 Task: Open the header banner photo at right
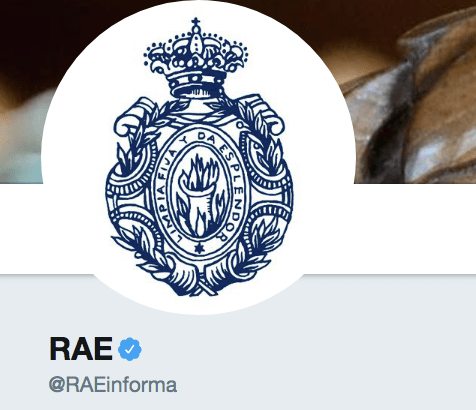[413, 90]
